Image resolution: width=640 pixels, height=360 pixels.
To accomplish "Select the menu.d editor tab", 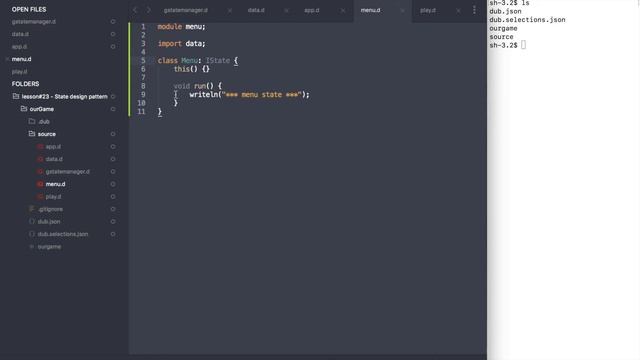I will point(370,10).
